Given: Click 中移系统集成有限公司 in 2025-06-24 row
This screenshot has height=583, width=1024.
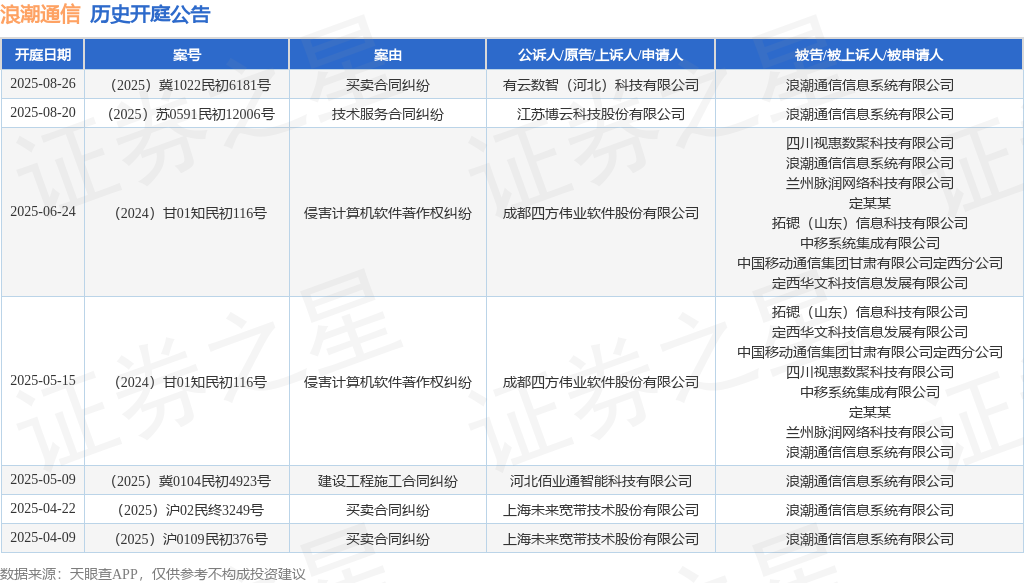Looking at the screenshot, I should click(x=870, y=243).
